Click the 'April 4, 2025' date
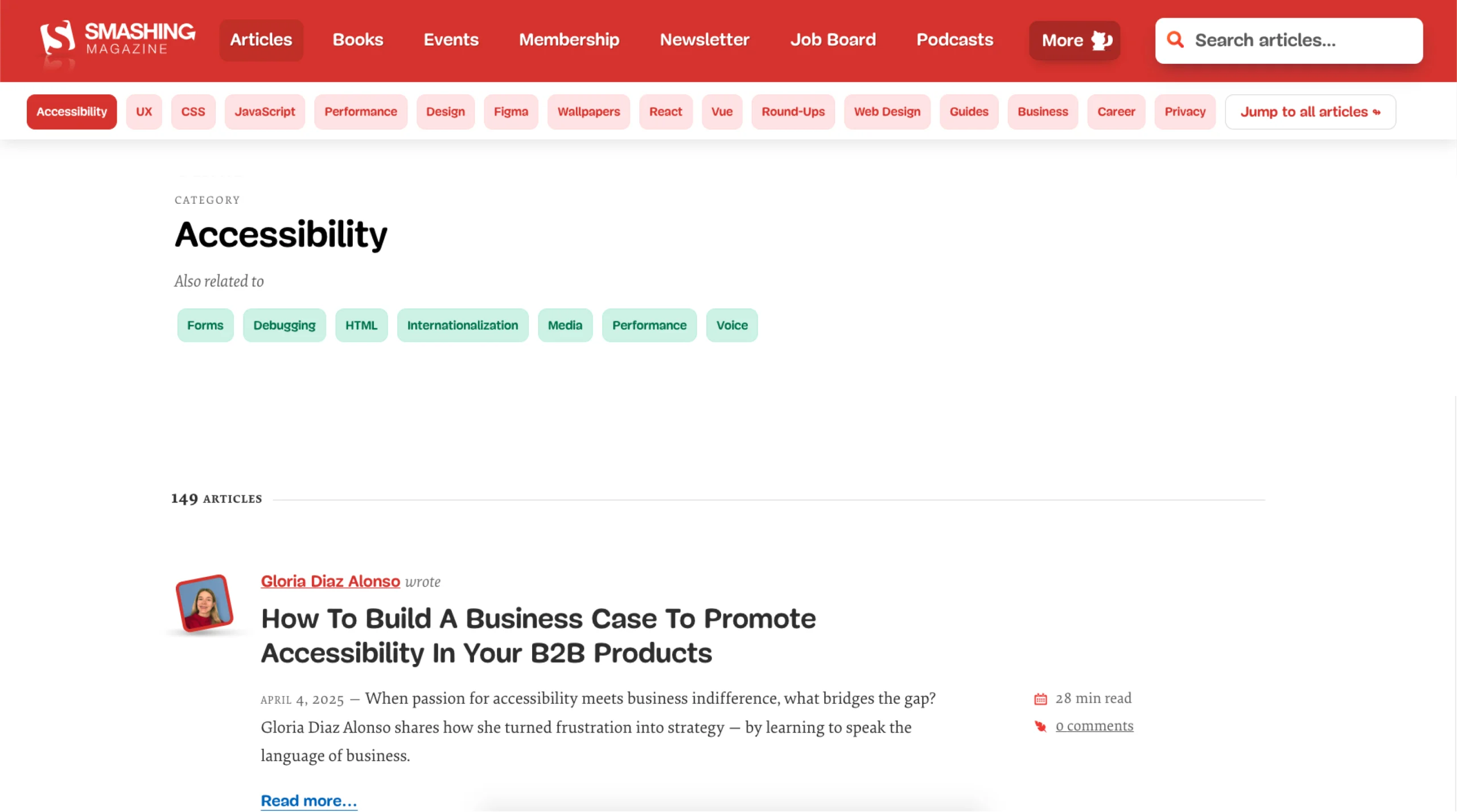The width and height of the screenshot is (1457, 812). (302, 700)
